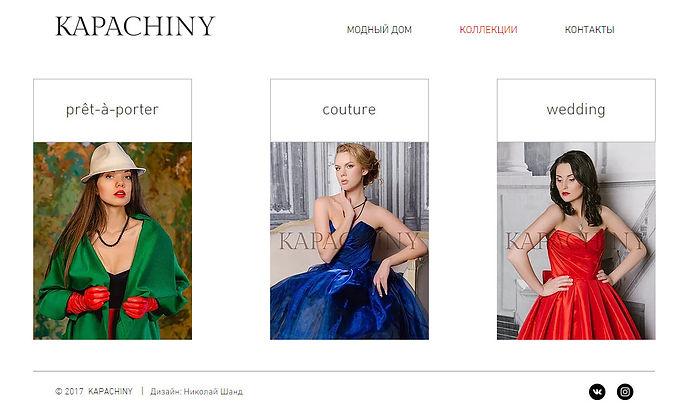Click the wedding heading text

(x=576, y=109)
